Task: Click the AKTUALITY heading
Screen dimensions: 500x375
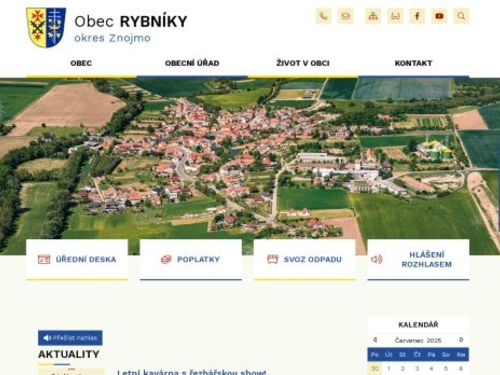Action: [x=69, y=354]
